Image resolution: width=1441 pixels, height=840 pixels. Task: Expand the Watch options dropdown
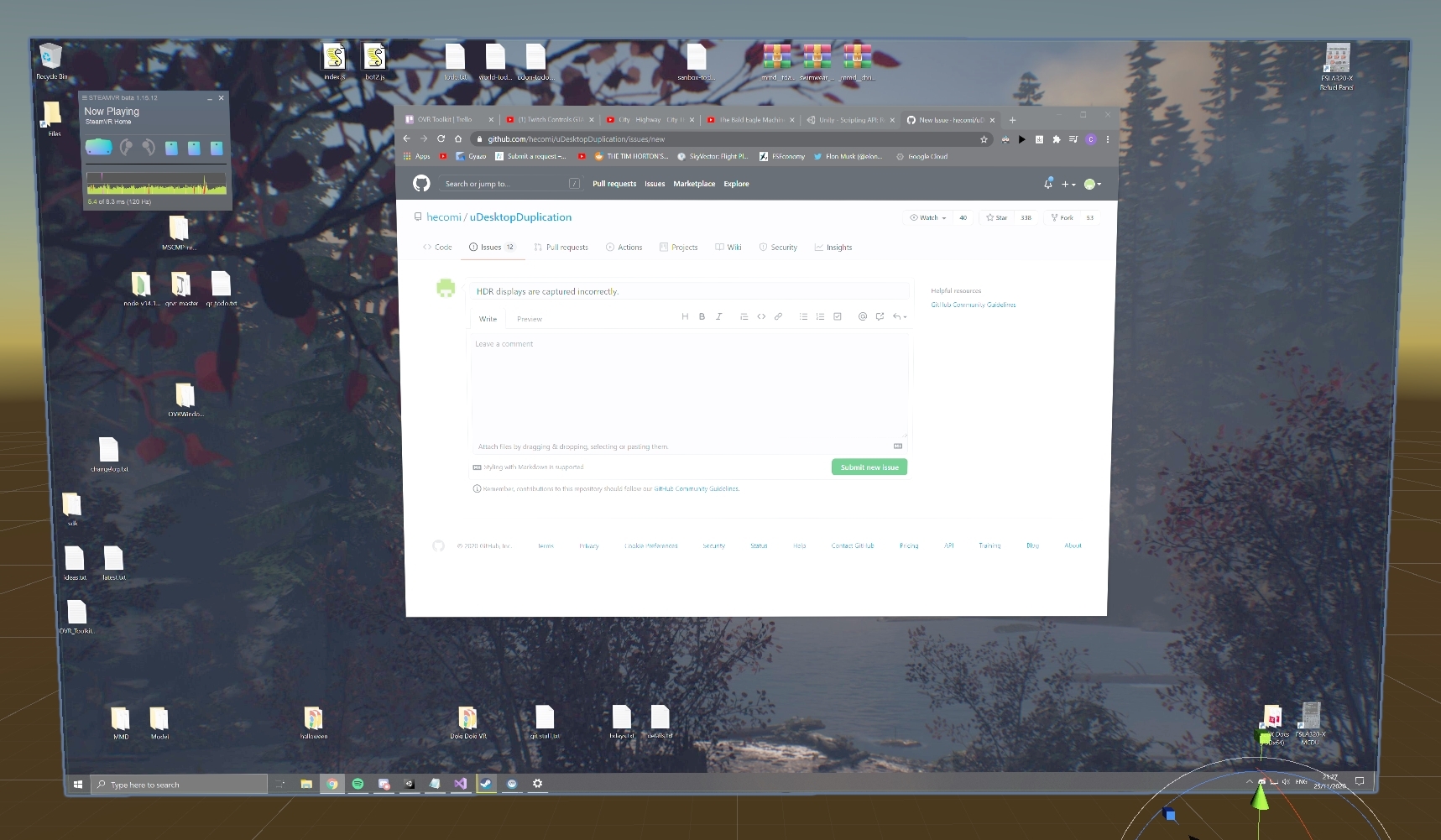(x=943, y=217)
